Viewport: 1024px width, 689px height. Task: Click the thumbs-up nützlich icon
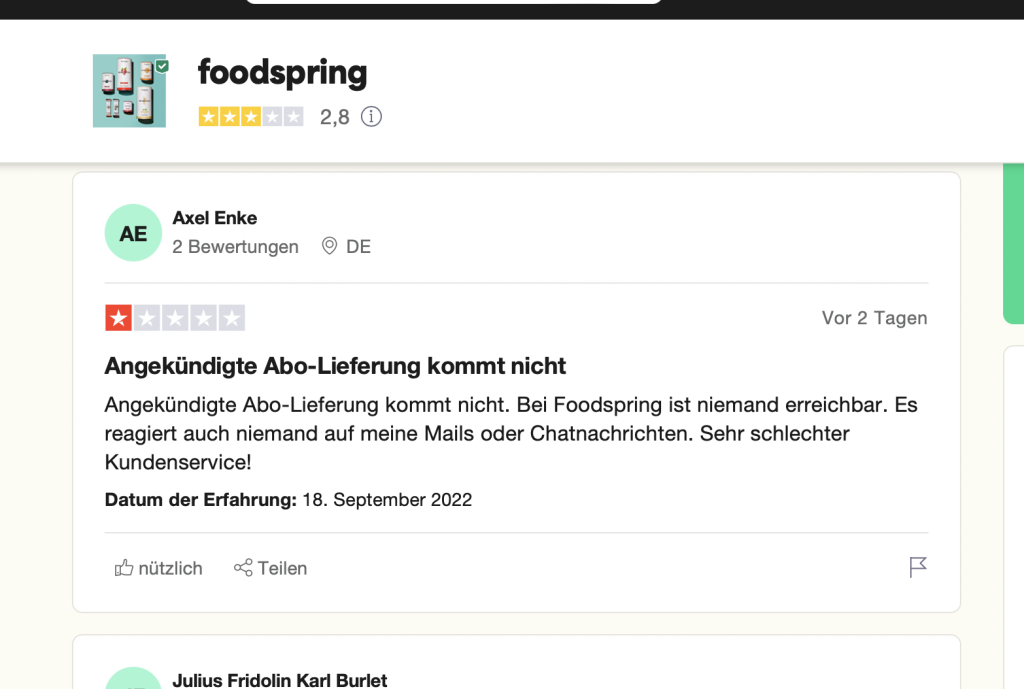pyautogui.click(x=123, y=568)
